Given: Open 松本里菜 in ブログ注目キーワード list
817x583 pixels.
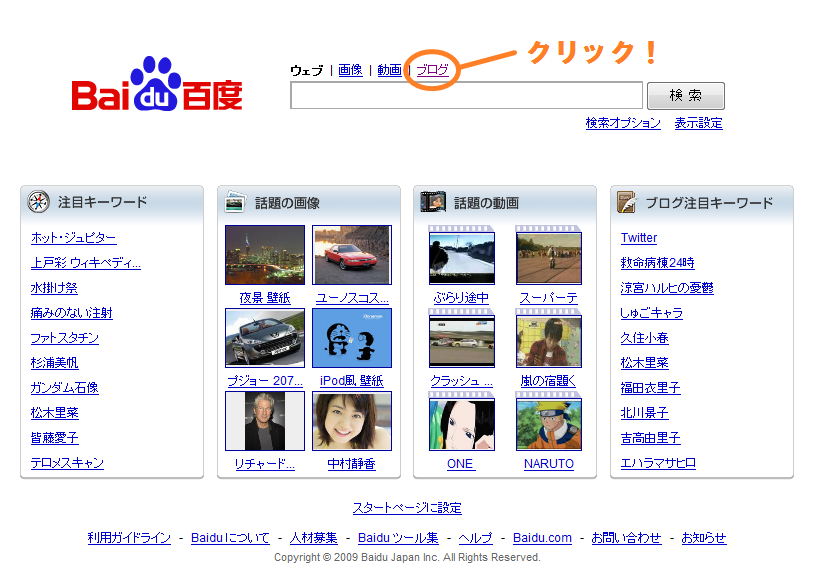Looking at the screenshot, I should [645, 363].
